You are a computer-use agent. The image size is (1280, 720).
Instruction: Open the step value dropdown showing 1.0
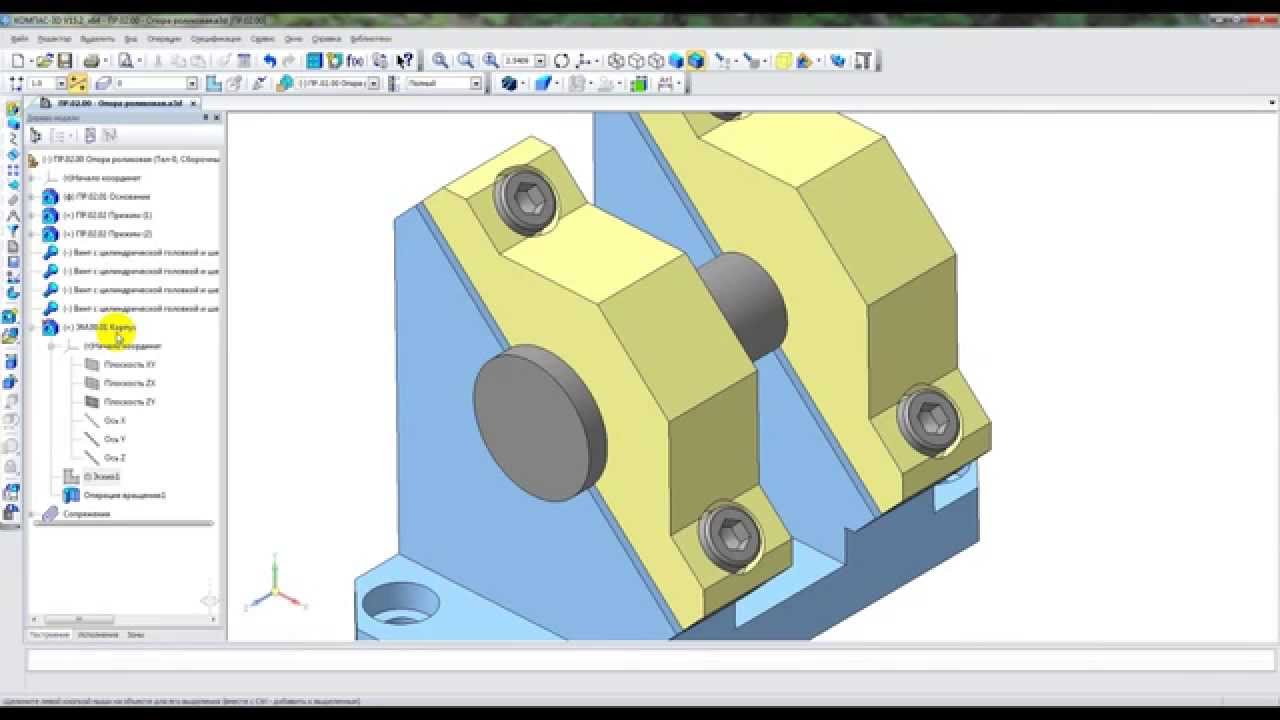tap(61, 84)
